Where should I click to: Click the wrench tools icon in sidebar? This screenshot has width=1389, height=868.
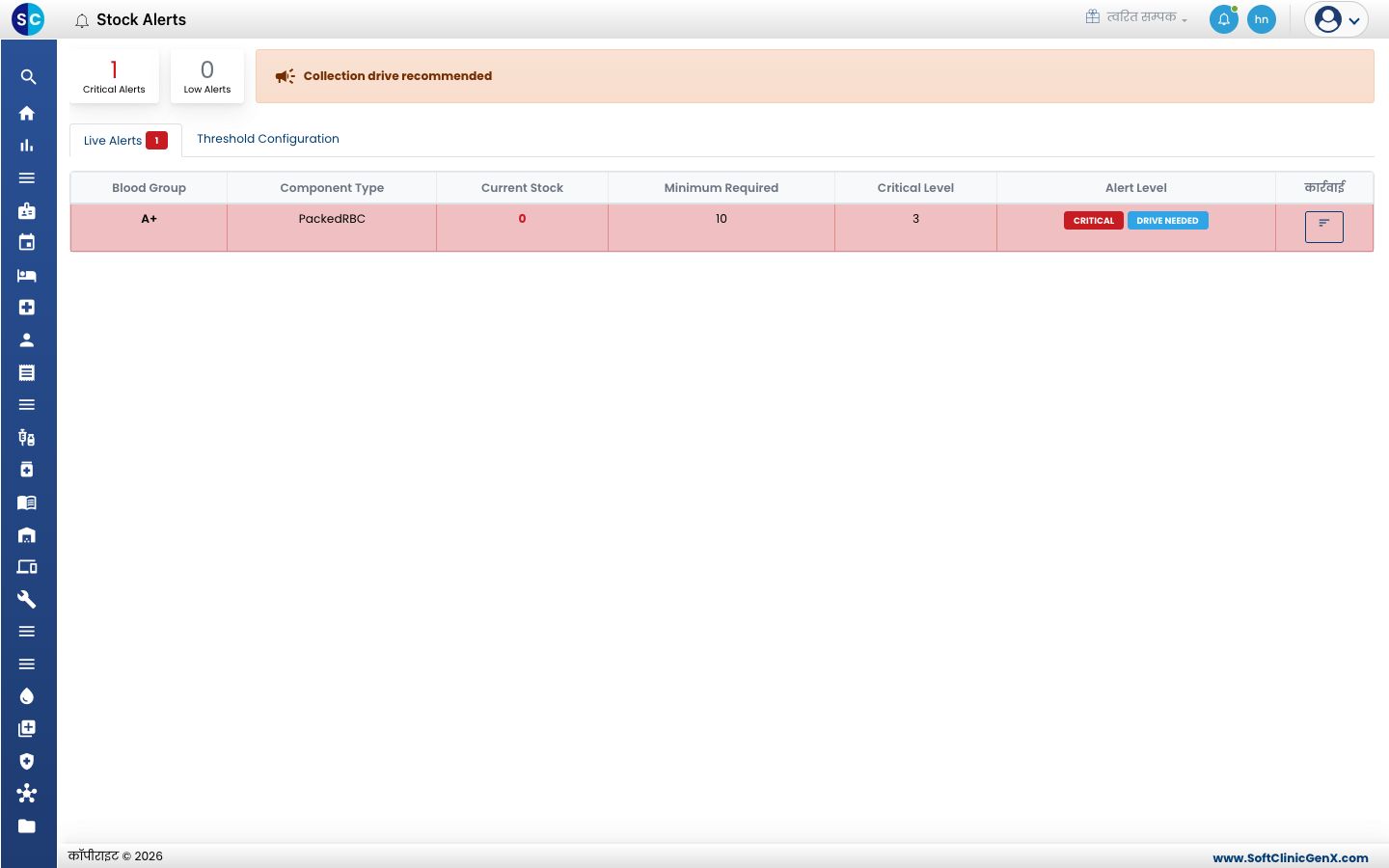click(27, 599)
